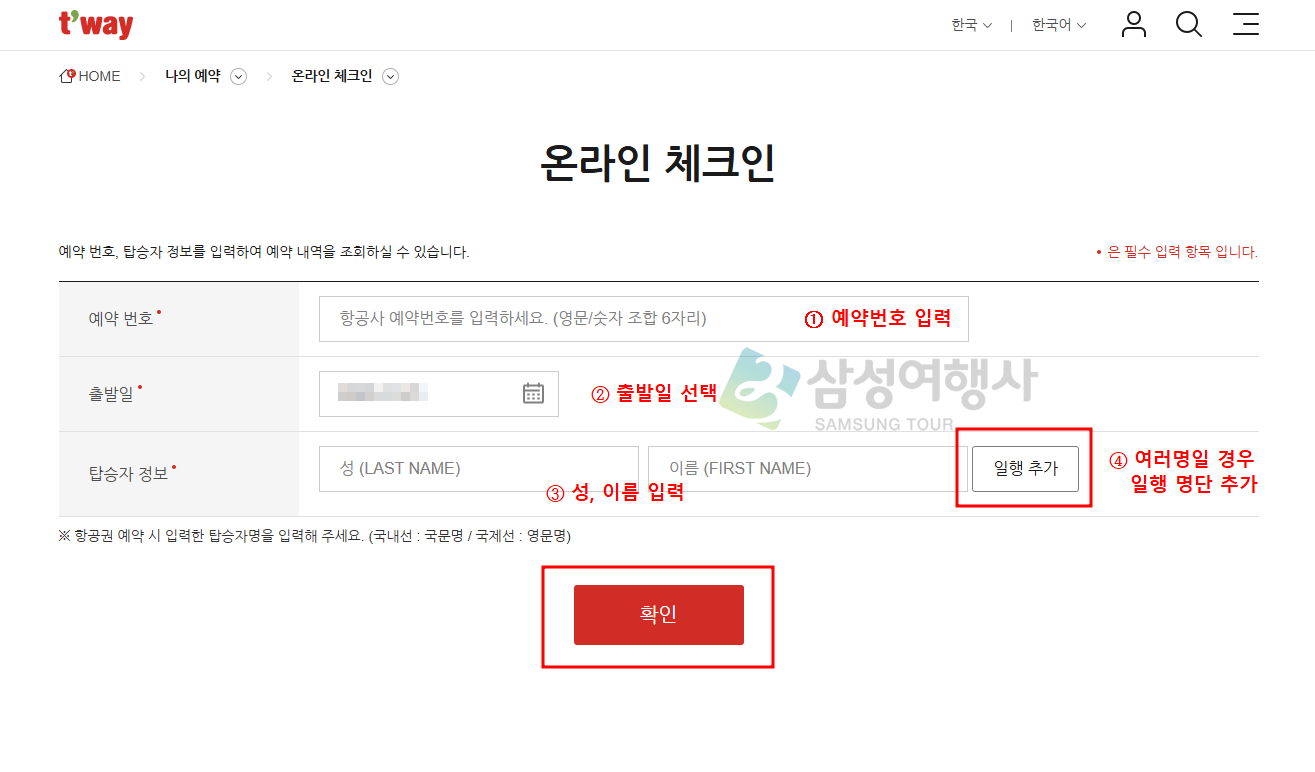Click the t'way logo
Screen dimensions: 1315x772
point(96,25)
